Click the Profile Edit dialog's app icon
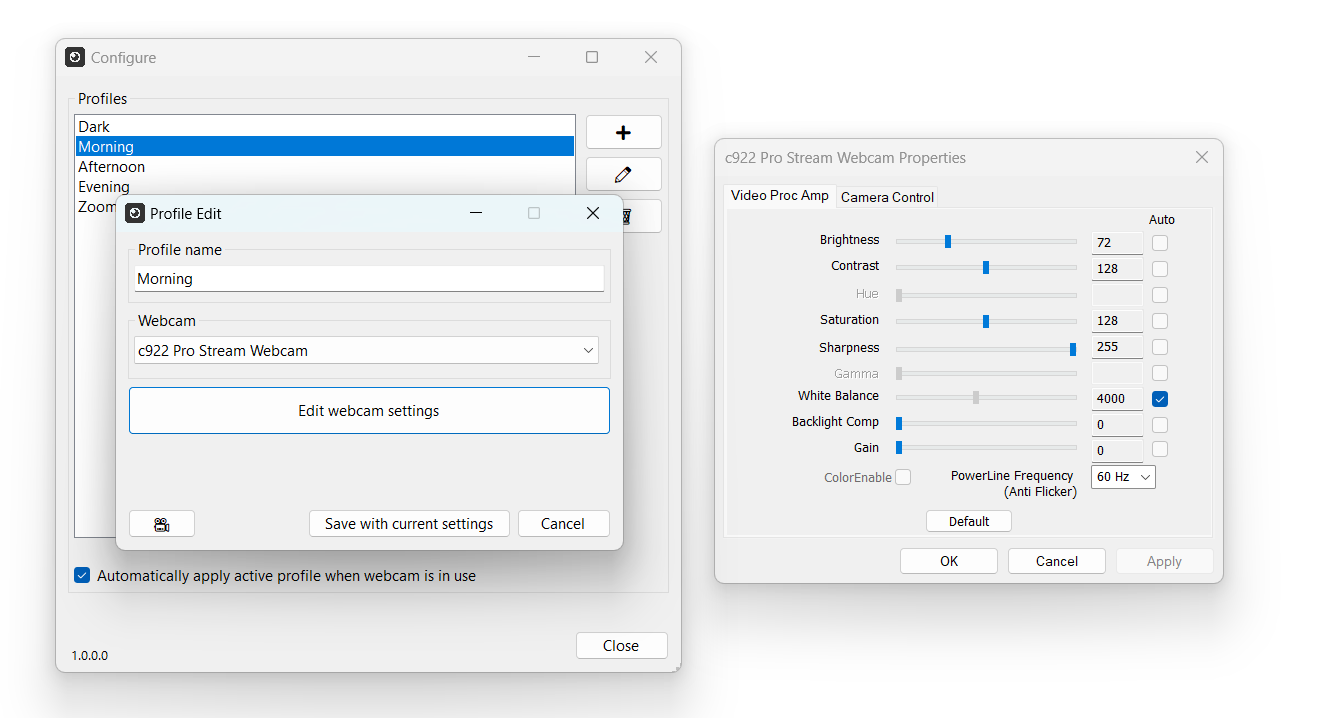The height and width of the screenshot is (718, 1320). (135, 213)
